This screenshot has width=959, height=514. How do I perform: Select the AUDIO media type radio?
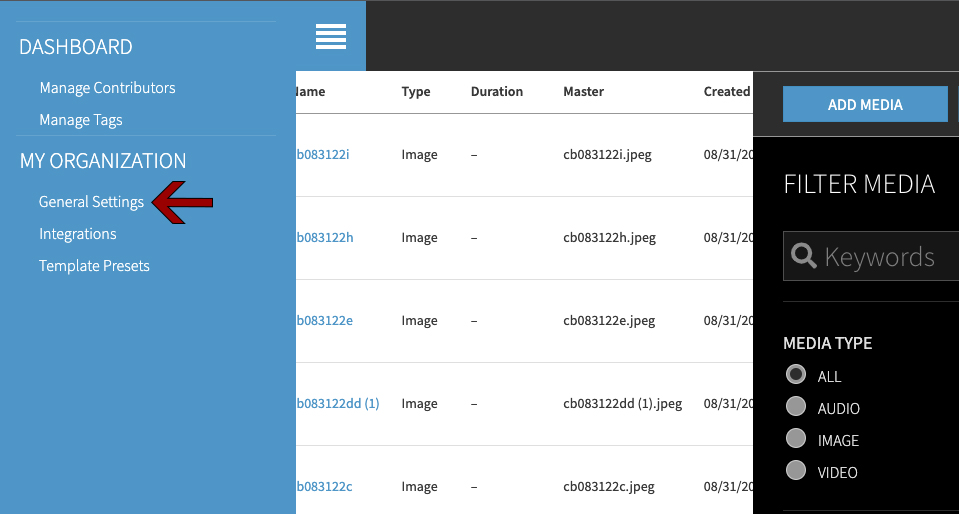click(x=796, y=408)
